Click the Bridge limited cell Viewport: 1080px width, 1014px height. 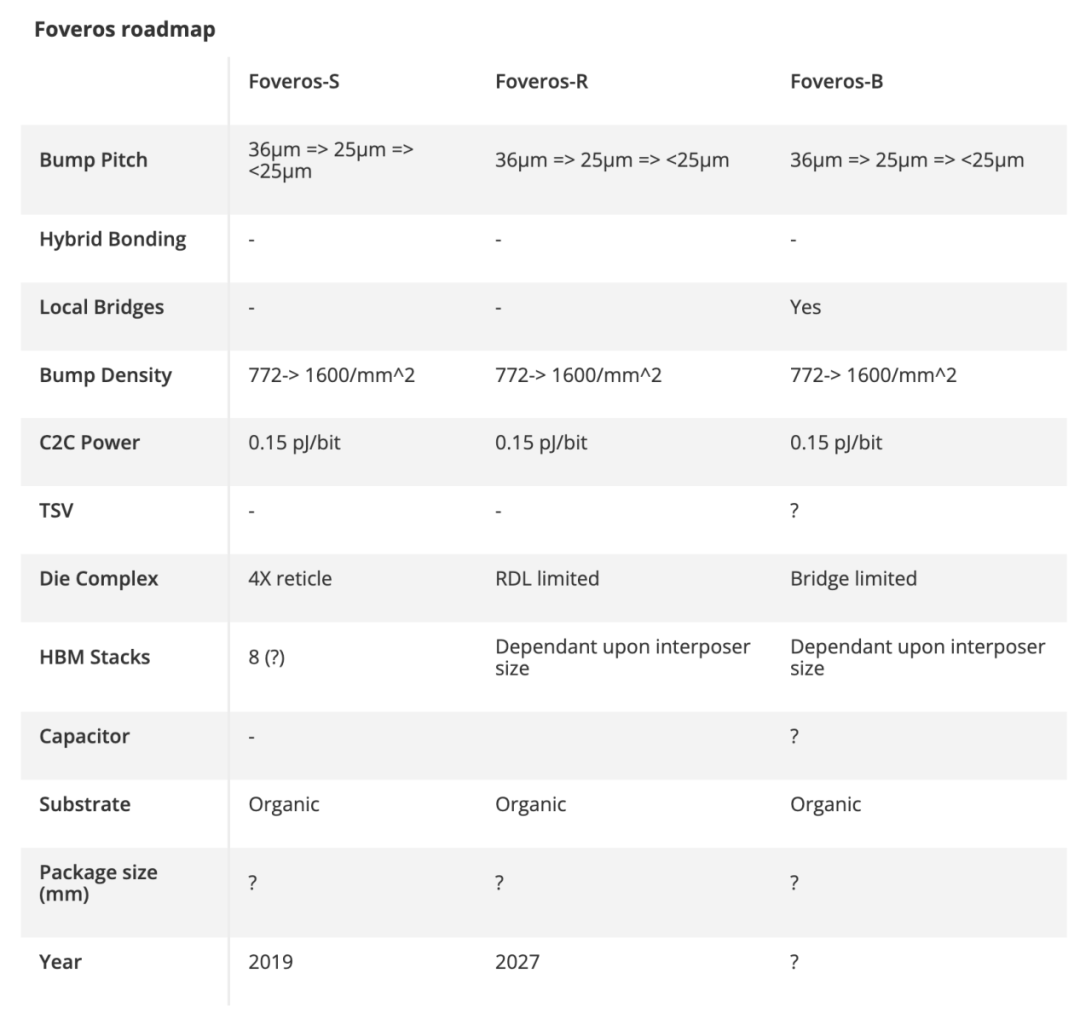click(853, 578)
